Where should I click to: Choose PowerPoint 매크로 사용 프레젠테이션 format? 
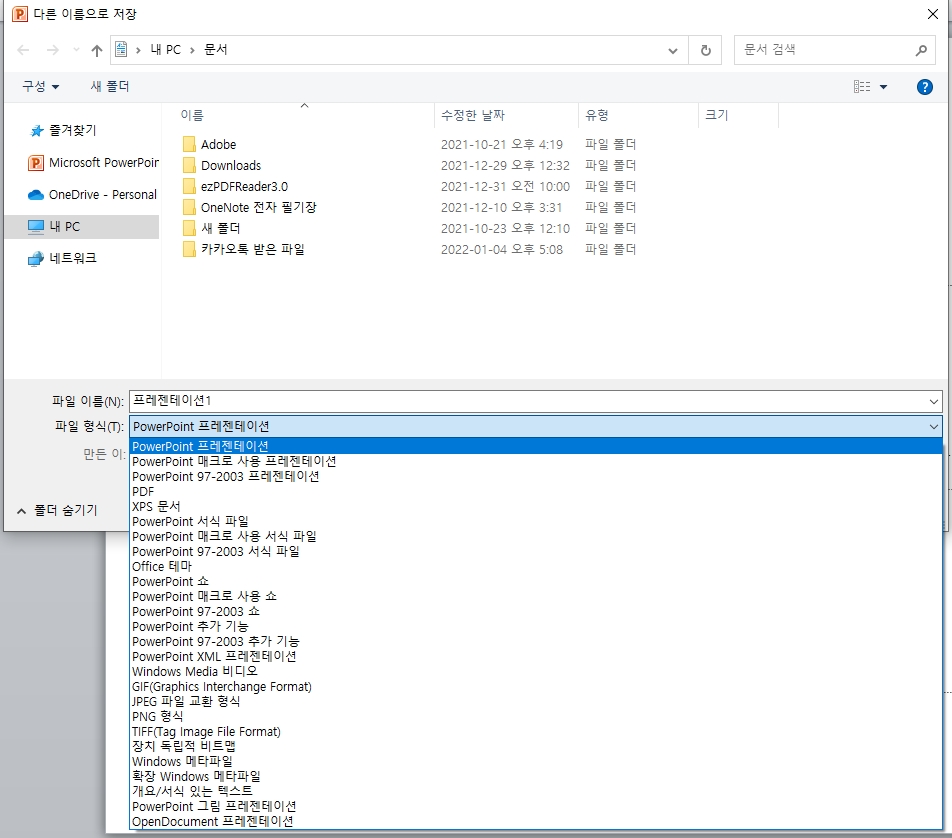[536, 462]
